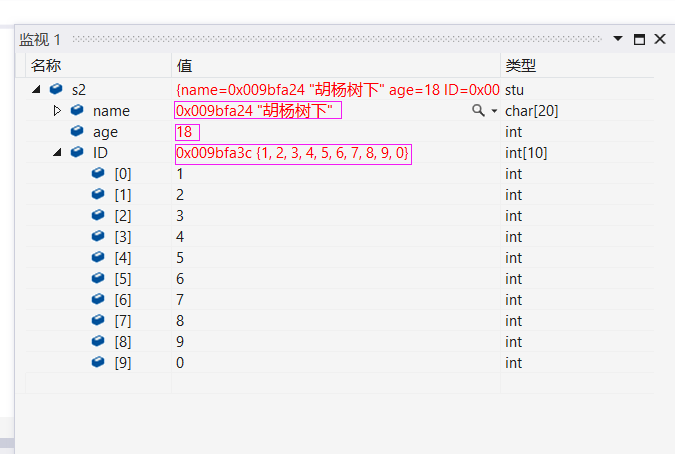Click the 监视 1 panel title
675x454 pixels.
[x=40, y=40]
